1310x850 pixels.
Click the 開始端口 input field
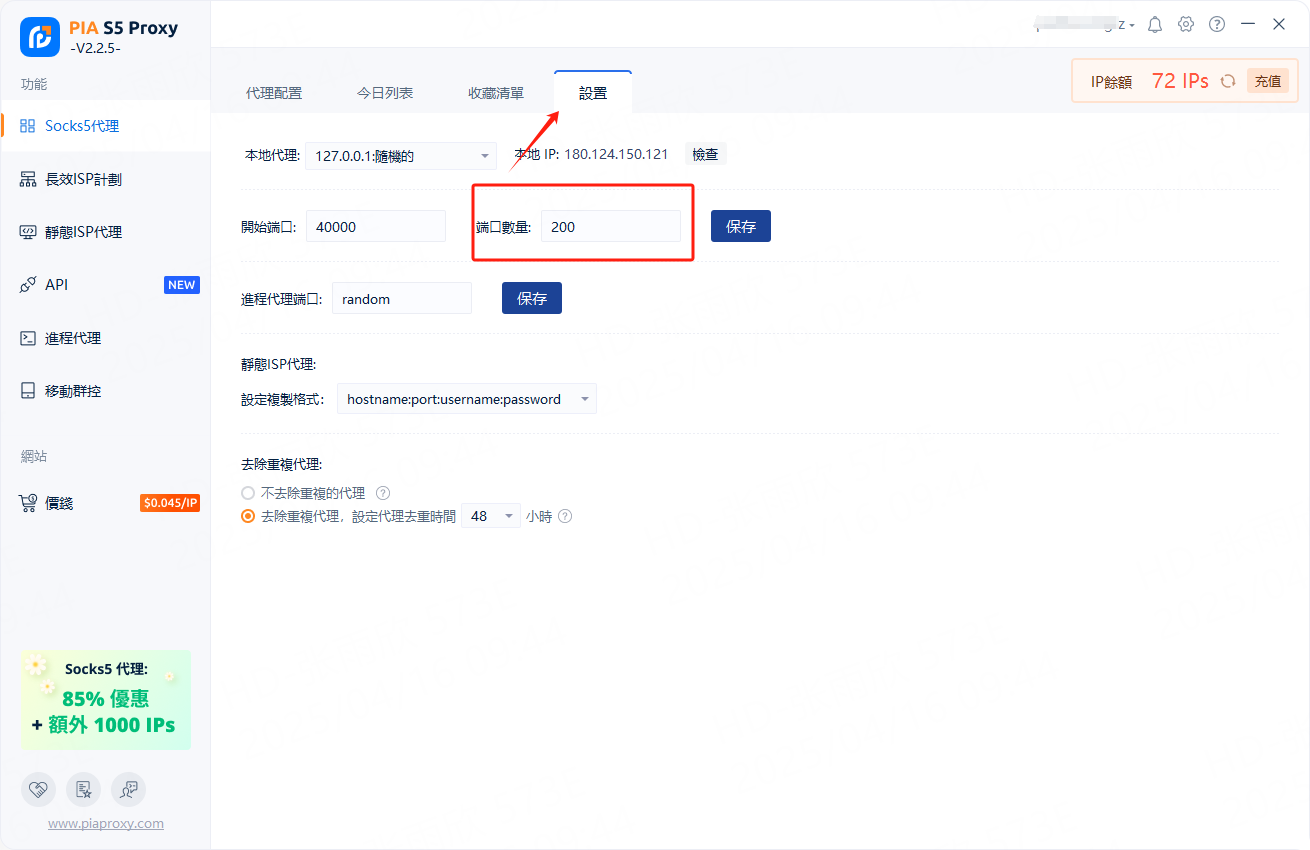click(x=375, y=226)
